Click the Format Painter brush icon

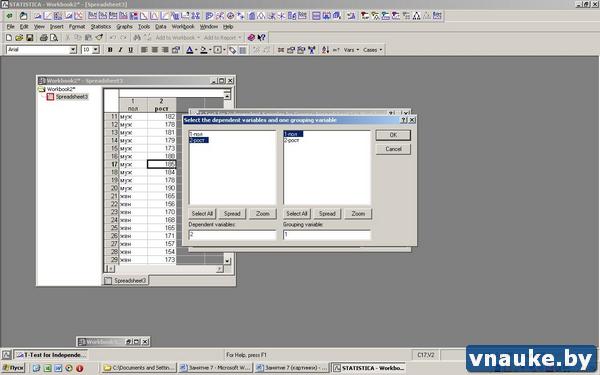[99, 38]
